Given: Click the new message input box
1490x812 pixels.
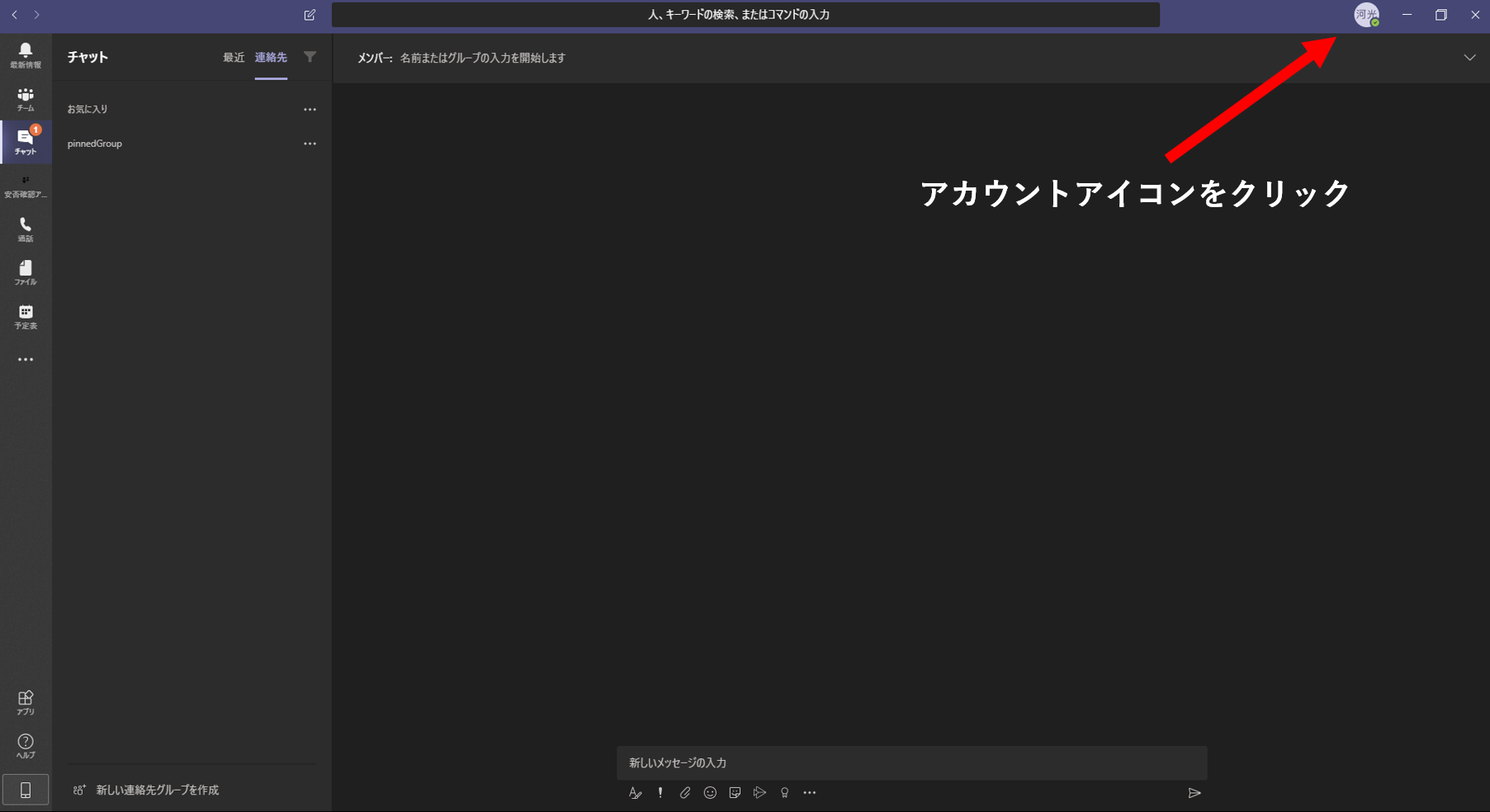Looking at the screenshot, I should pos(911,762).
